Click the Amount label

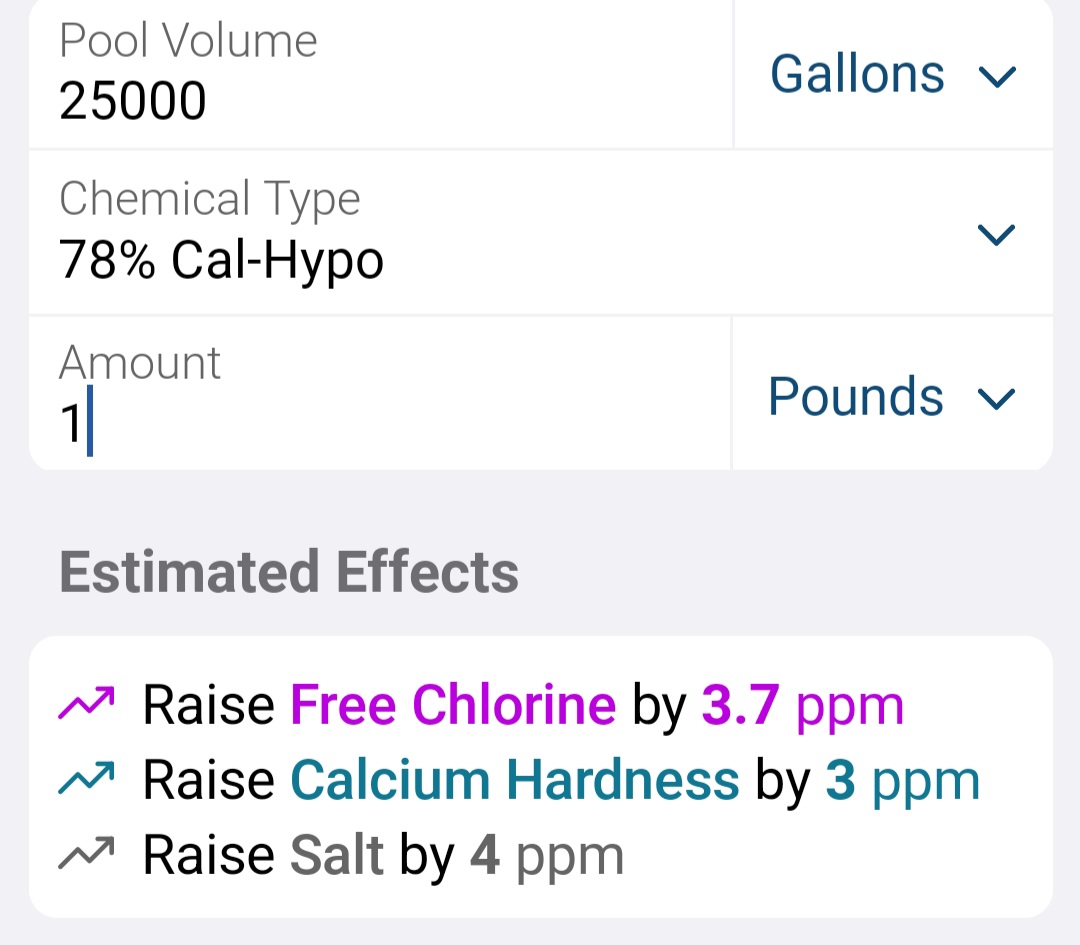tap(140, 362)
